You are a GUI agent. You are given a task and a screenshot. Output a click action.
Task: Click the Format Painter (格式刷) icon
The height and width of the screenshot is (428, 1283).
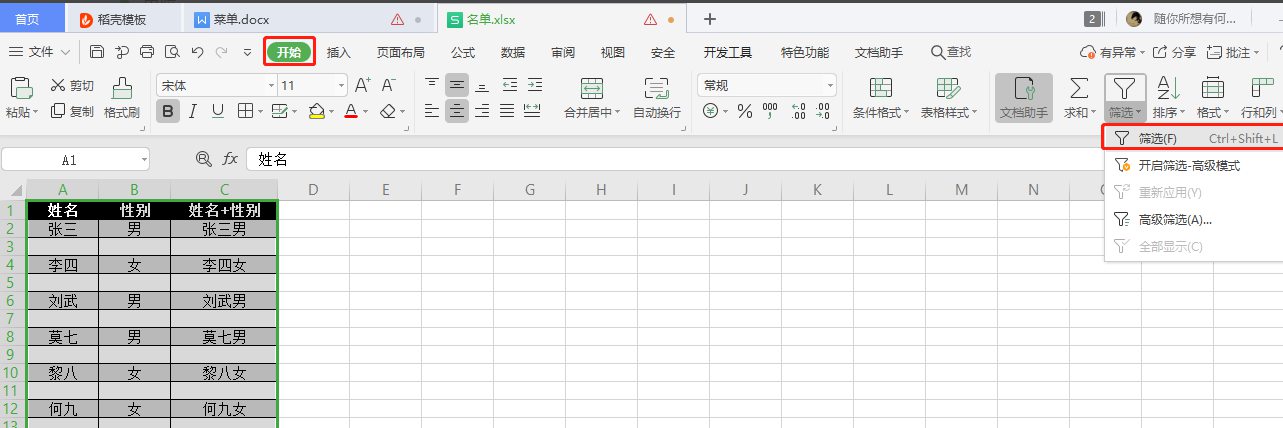coord(121,90)
